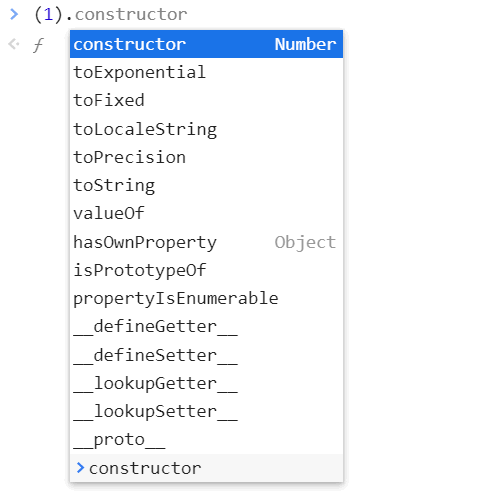Select toLocaleString in the suggestion list

coord(206,129)
